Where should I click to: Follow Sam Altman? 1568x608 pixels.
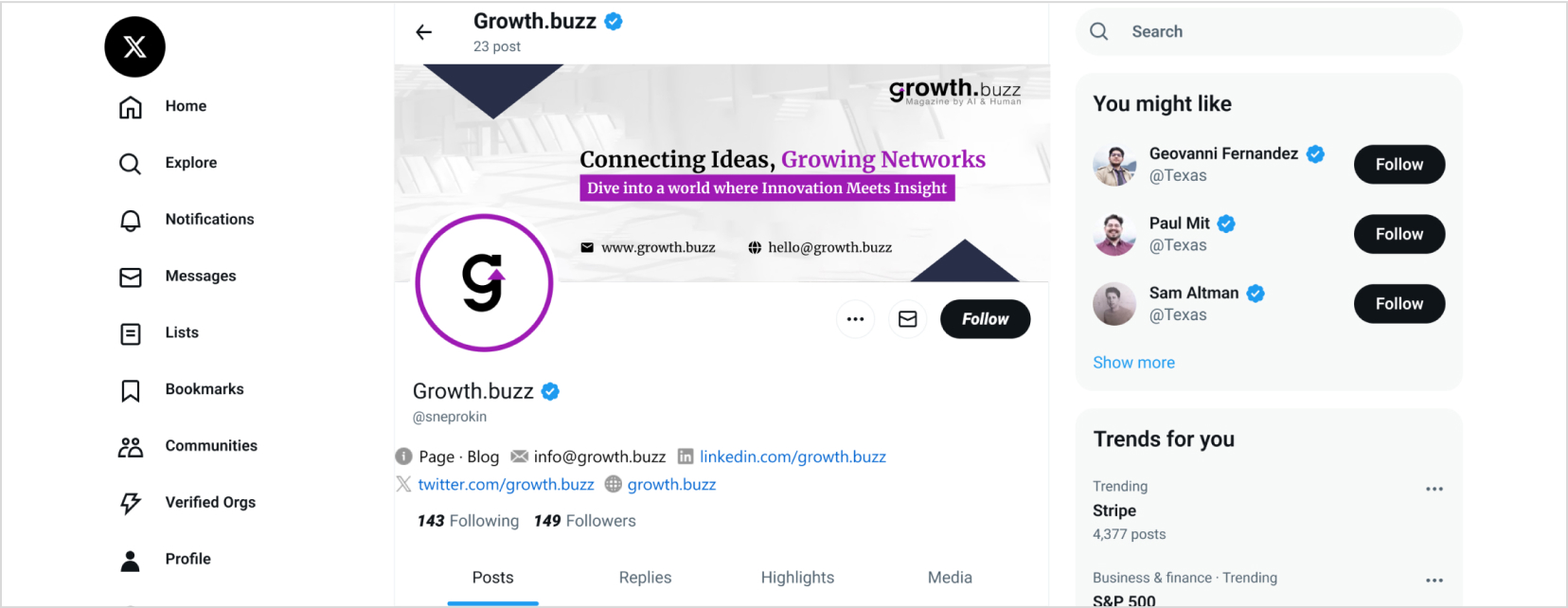1399,304
